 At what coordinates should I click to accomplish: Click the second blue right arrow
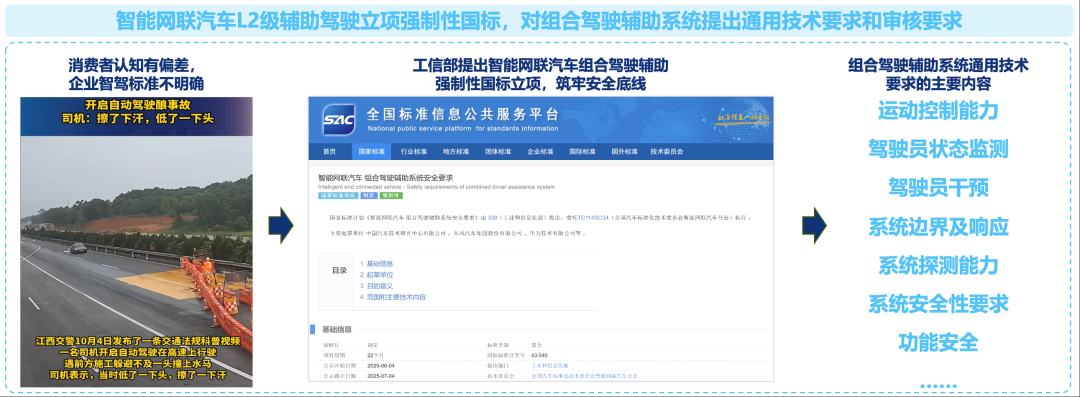(814, 224)
